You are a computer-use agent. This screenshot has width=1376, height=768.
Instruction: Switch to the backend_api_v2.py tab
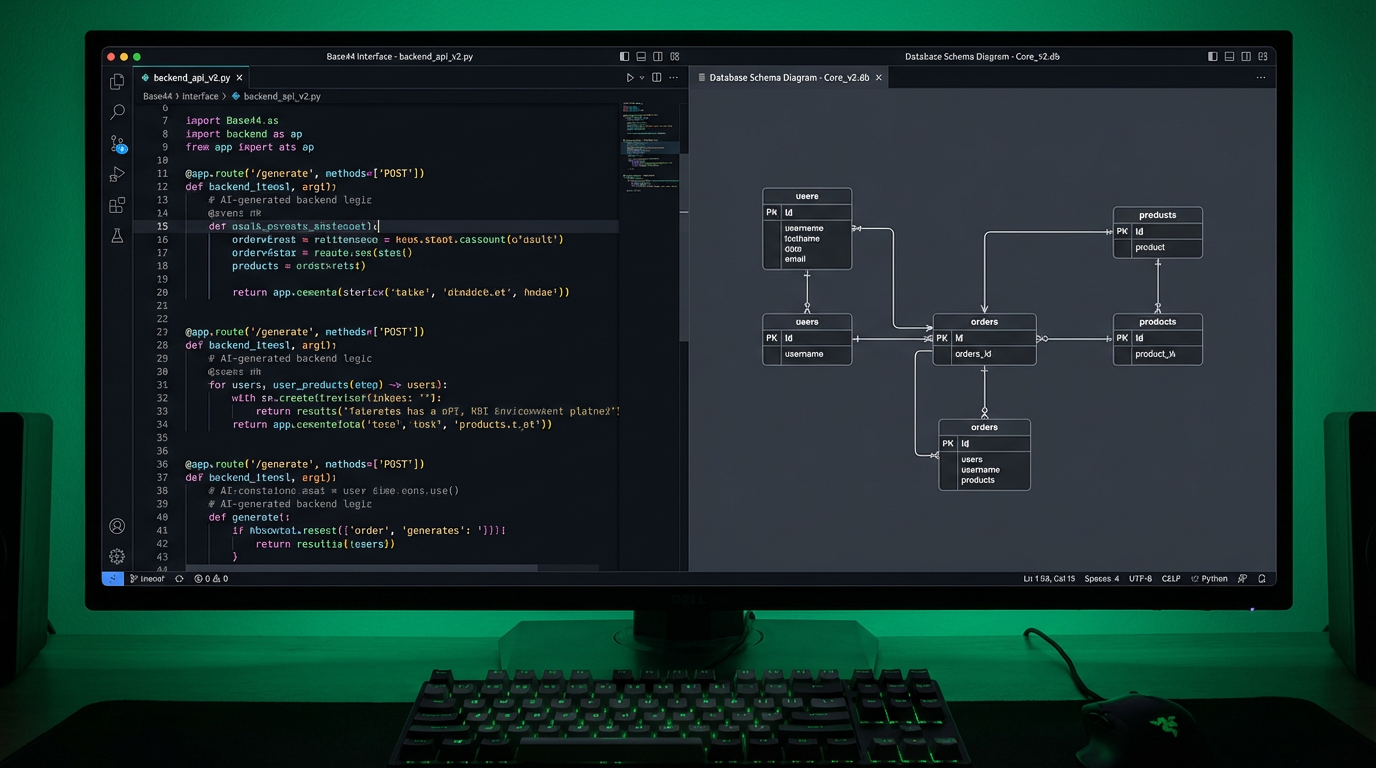click(x=190, y=77)
